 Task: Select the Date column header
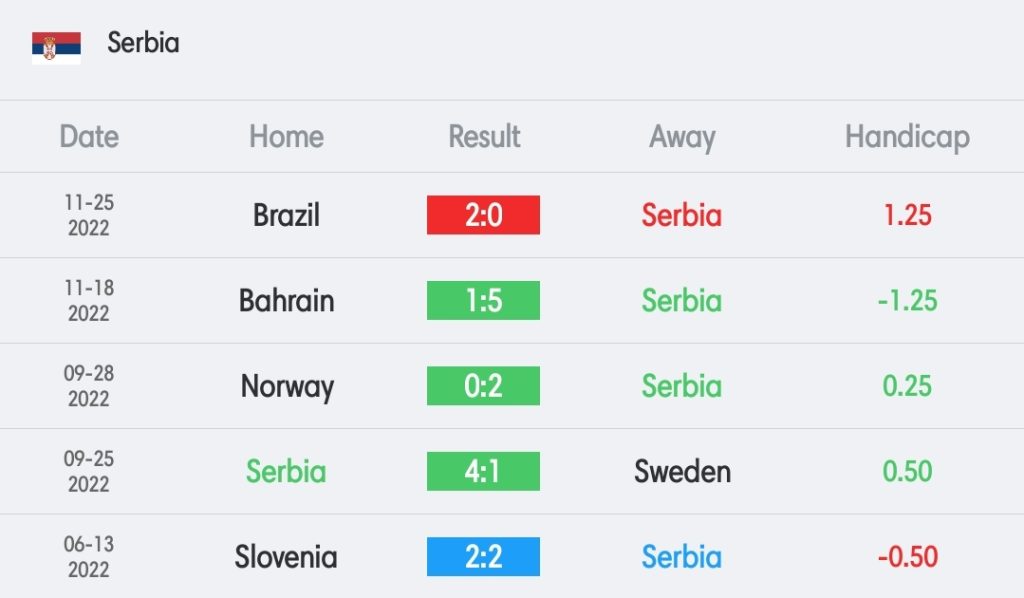[89, 136]
